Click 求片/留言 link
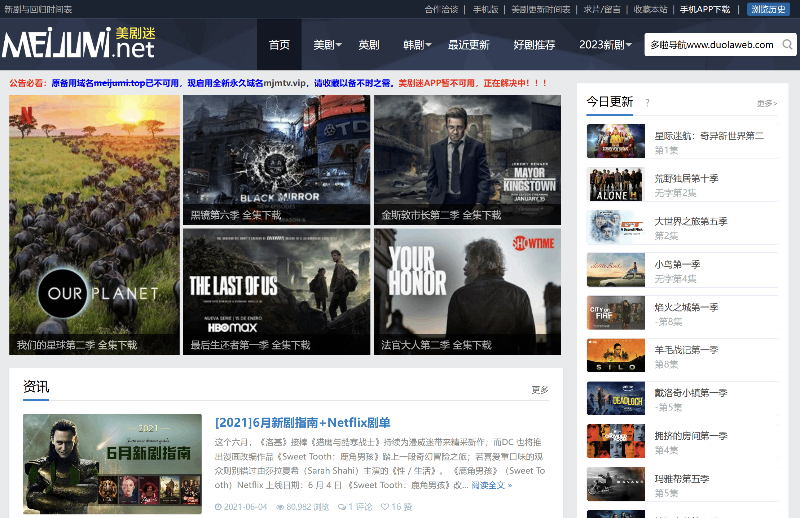The image size is (800, 518). [602, 9]
